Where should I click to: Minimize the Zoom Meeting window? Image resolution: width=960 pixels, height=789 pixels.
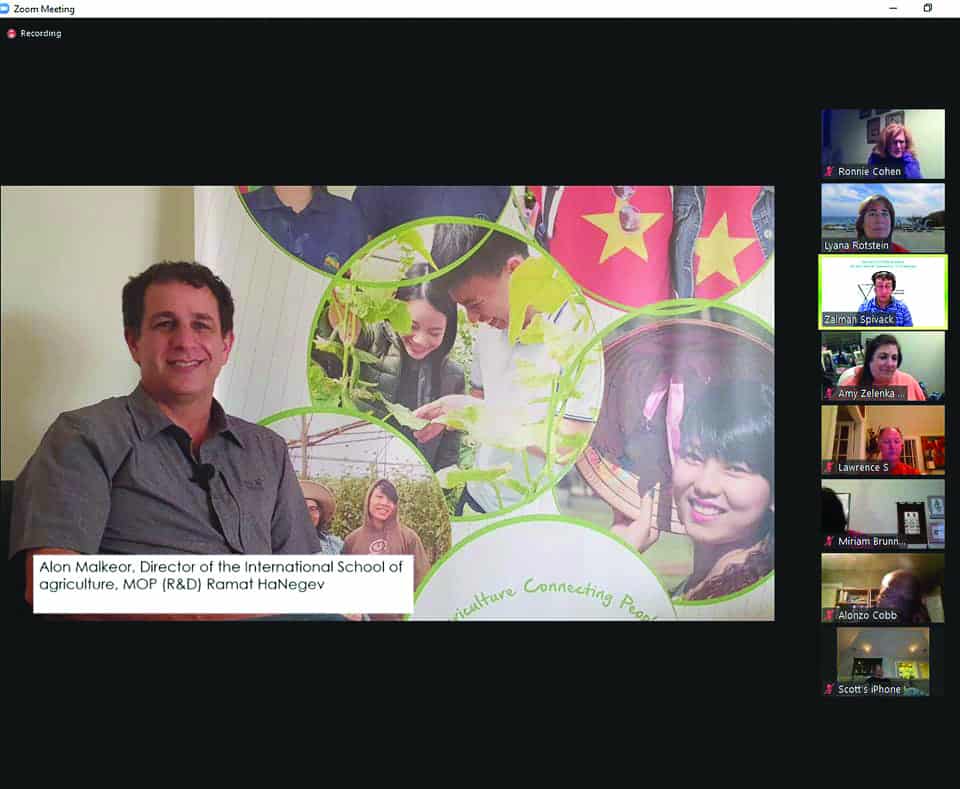pos(893,9)
